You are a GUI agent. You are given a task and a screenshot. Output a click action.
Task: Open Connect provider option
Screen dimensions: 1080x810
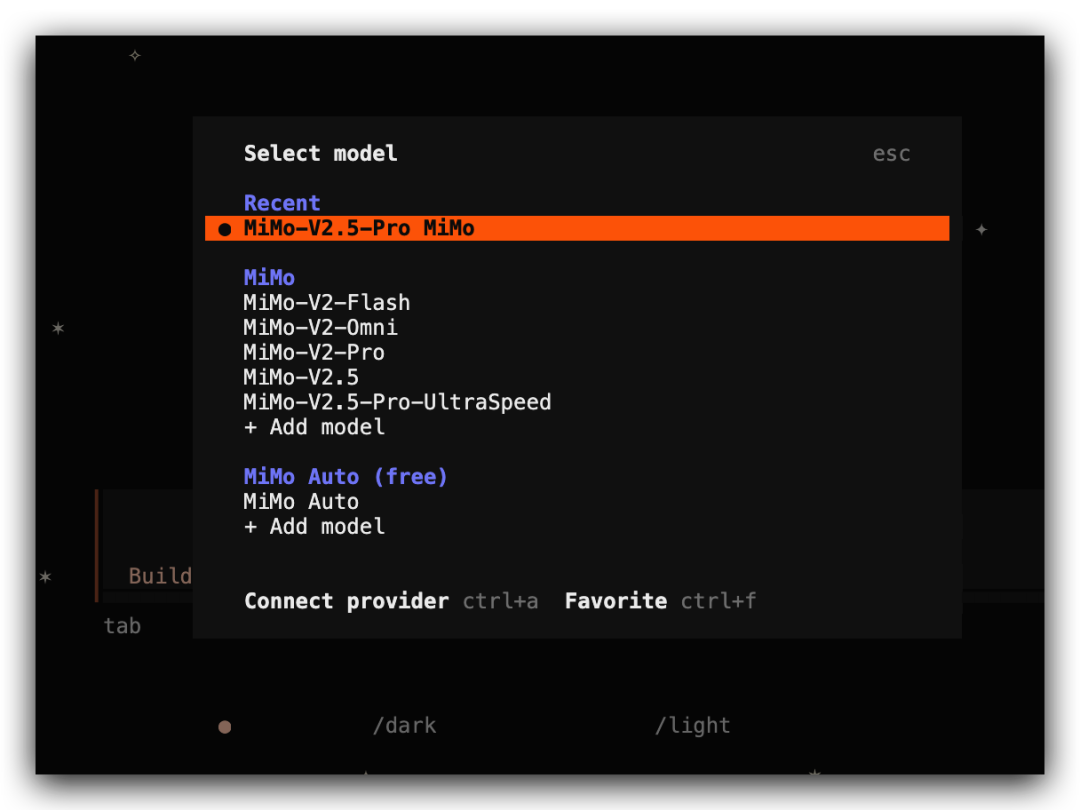click(x=391, y=601)
